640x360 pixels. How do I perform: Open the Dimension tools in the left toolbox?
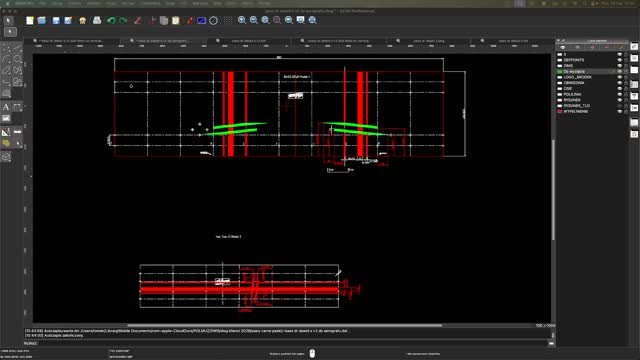[x=17, y=107]
